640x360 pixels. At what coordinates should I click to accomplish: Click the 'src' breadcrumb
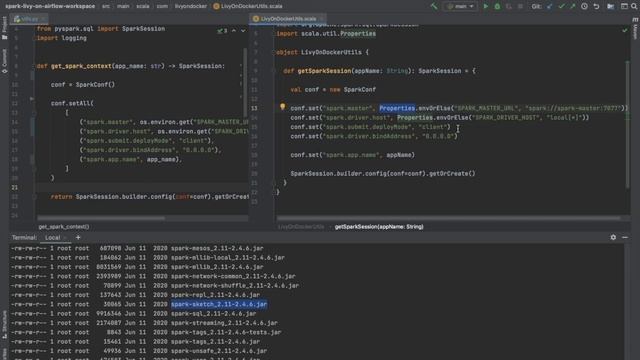pos(106,6)
